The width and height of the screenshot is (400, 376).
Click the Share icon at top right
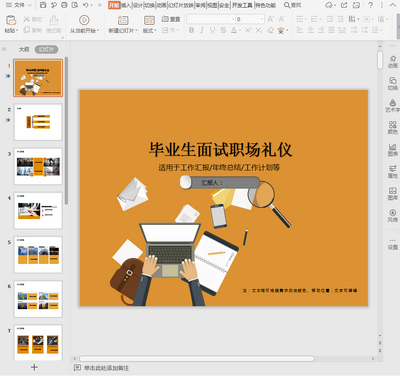tap(344, 5)
